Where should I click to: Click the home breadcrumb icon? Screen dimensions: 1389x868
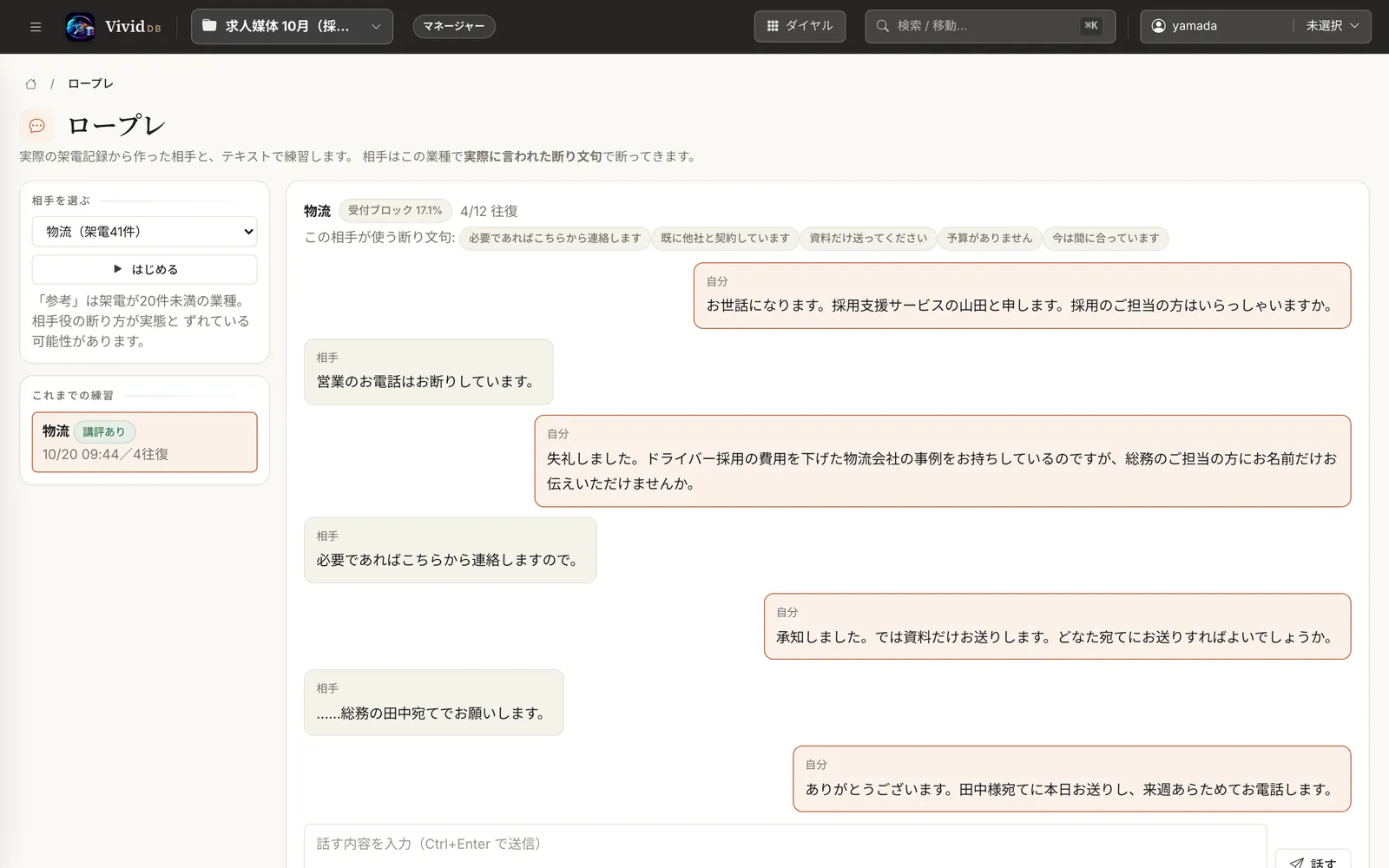pos(31,83)
